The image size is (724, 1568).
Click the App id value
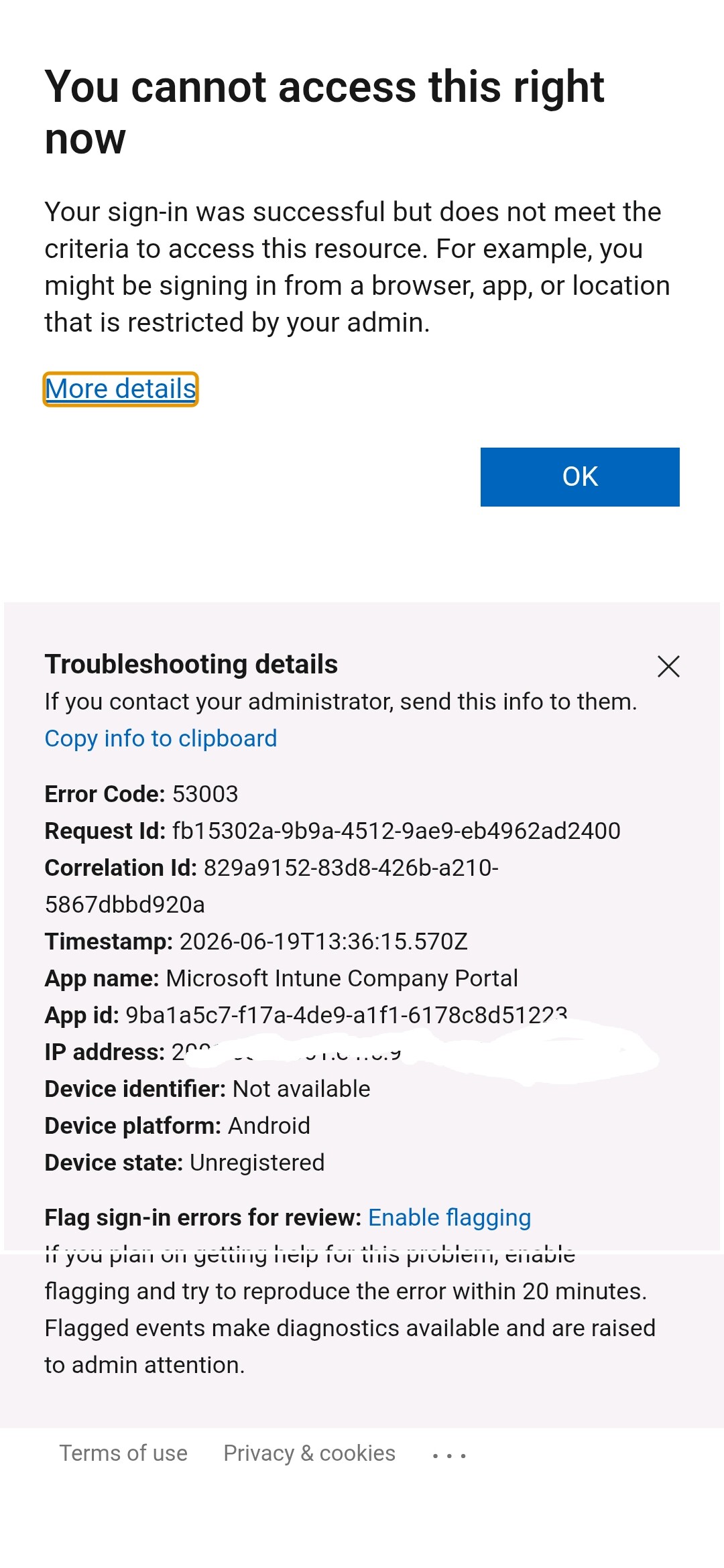347,1015
